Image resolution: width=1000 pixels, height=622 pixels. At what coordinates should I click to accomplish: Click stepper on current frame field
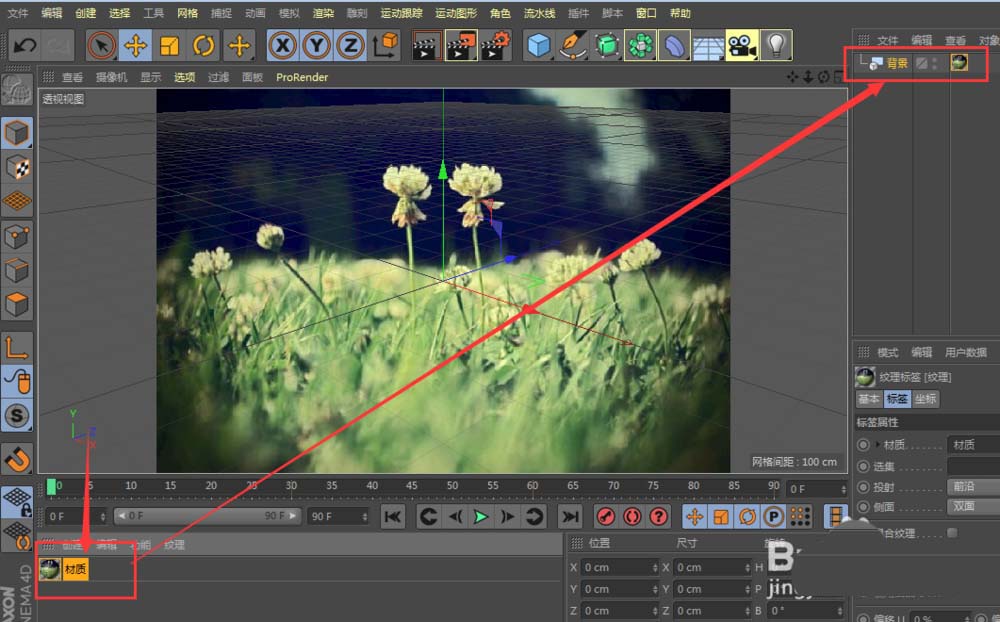843,489
